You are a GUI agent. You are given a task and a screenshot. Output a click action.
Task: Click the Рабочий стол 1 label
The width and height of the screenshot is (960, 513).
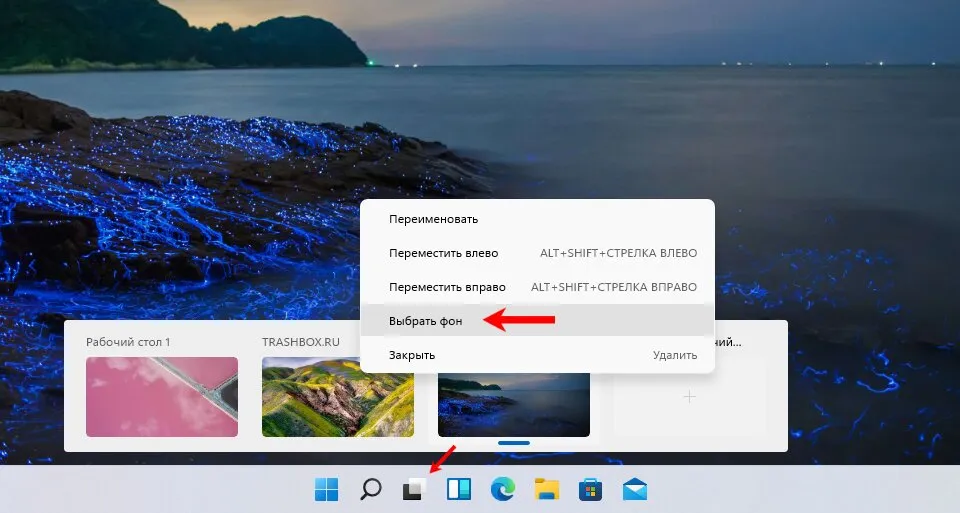point(128,342)
